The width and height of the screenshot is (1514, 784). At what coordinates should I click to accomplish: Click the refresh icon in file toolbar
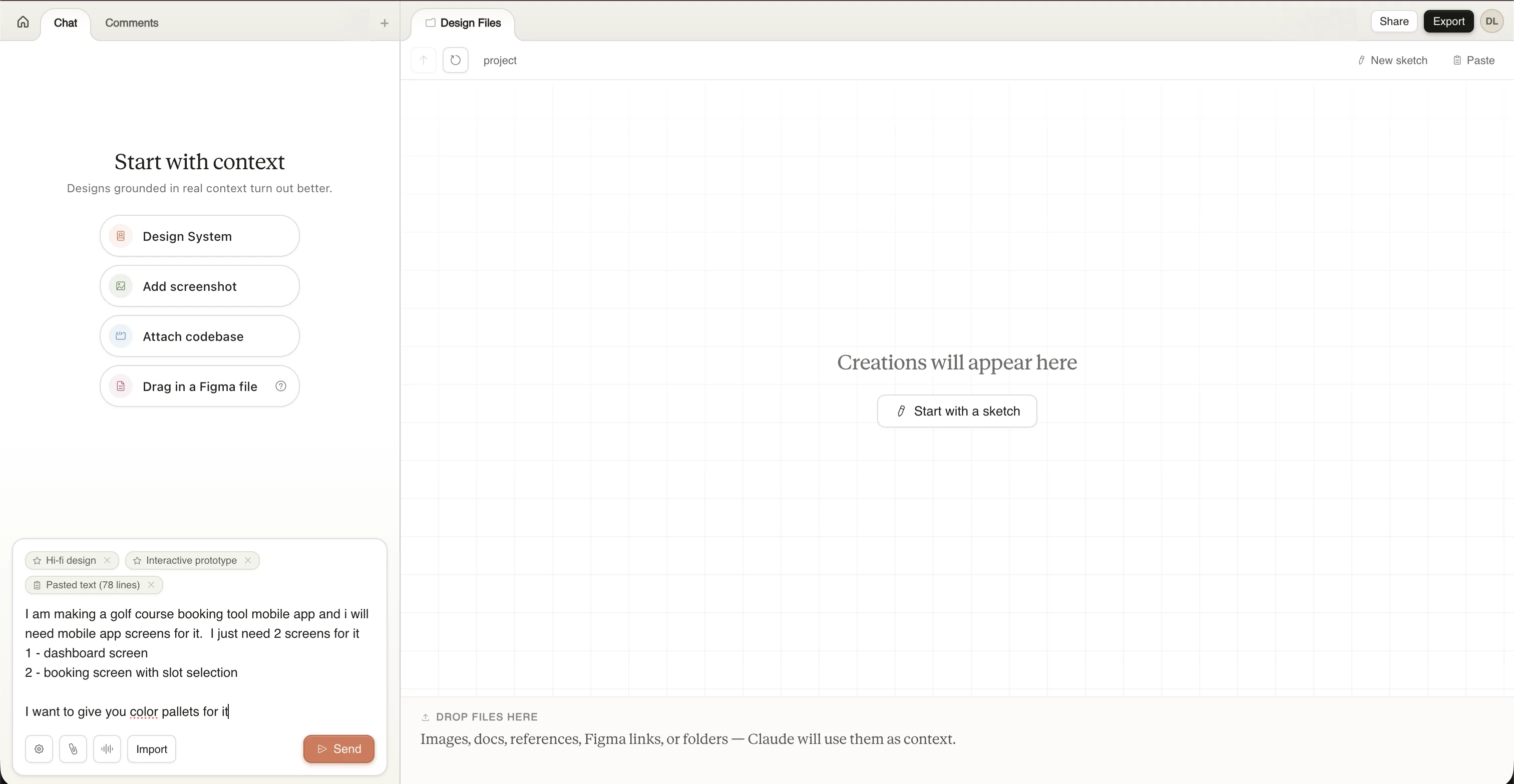click(455, 60)
